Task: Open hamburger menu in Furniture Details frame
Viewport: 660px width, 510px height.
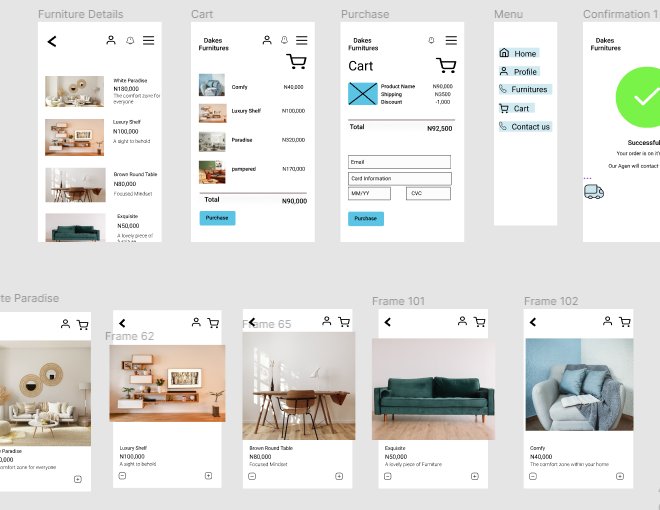Action: [149, 40]
